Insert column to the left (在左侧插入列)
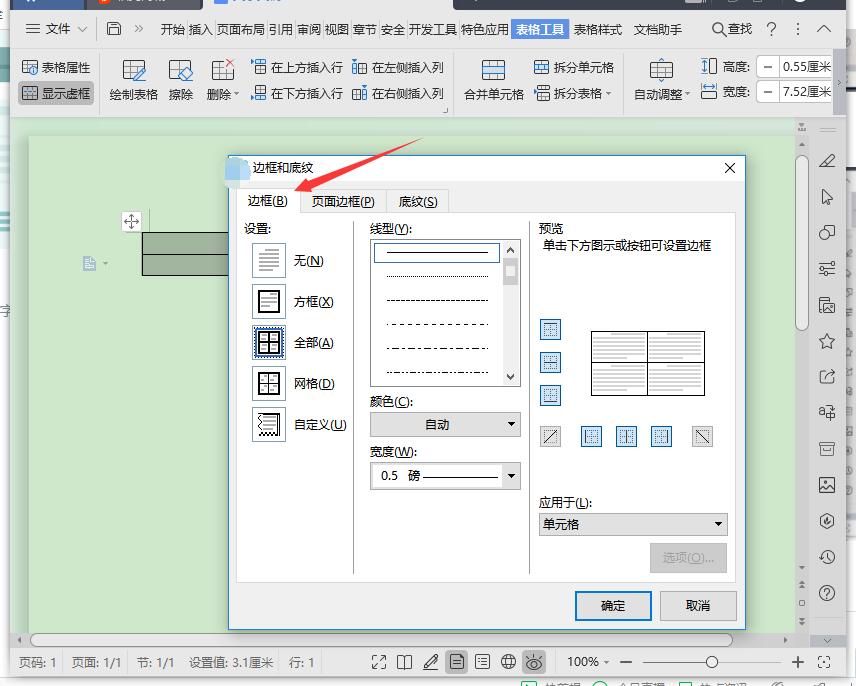 click(x=397, y=67)
